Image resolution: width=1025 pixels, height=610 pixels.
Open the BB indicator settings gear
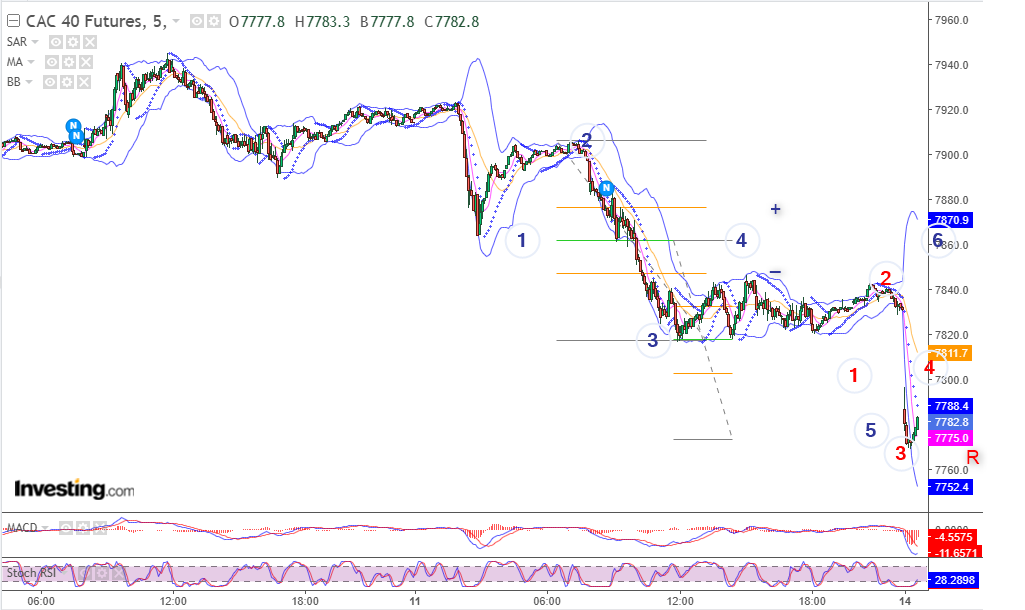pos(67,82)
